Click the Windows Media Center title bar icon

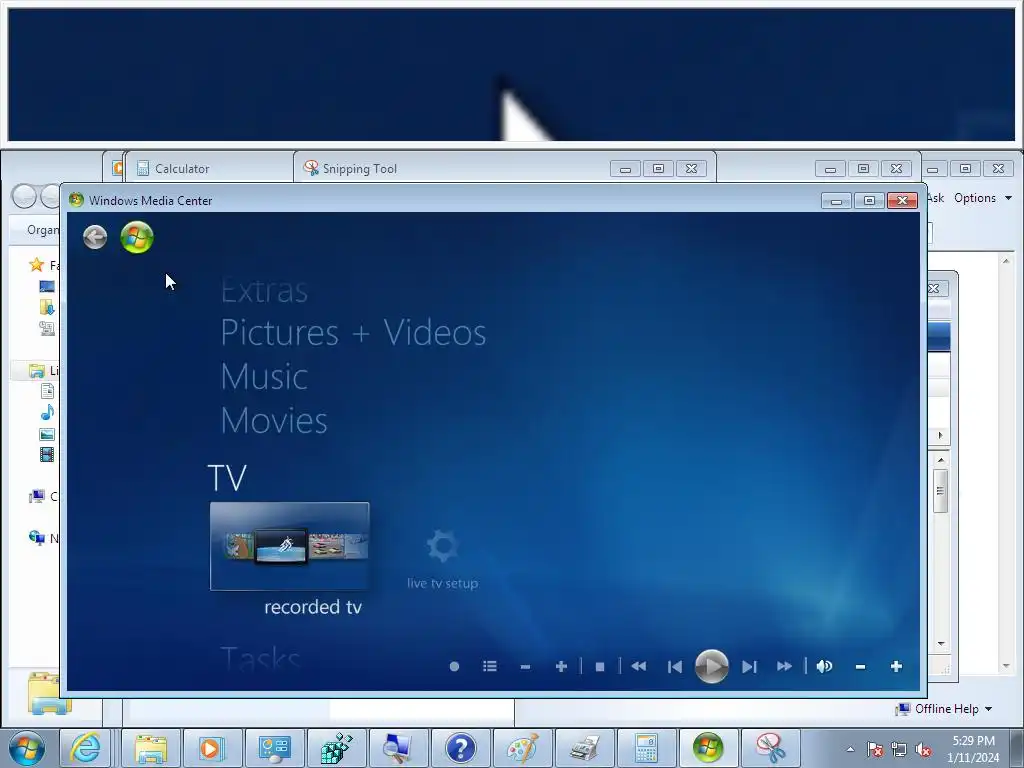[x=76, y=200]
